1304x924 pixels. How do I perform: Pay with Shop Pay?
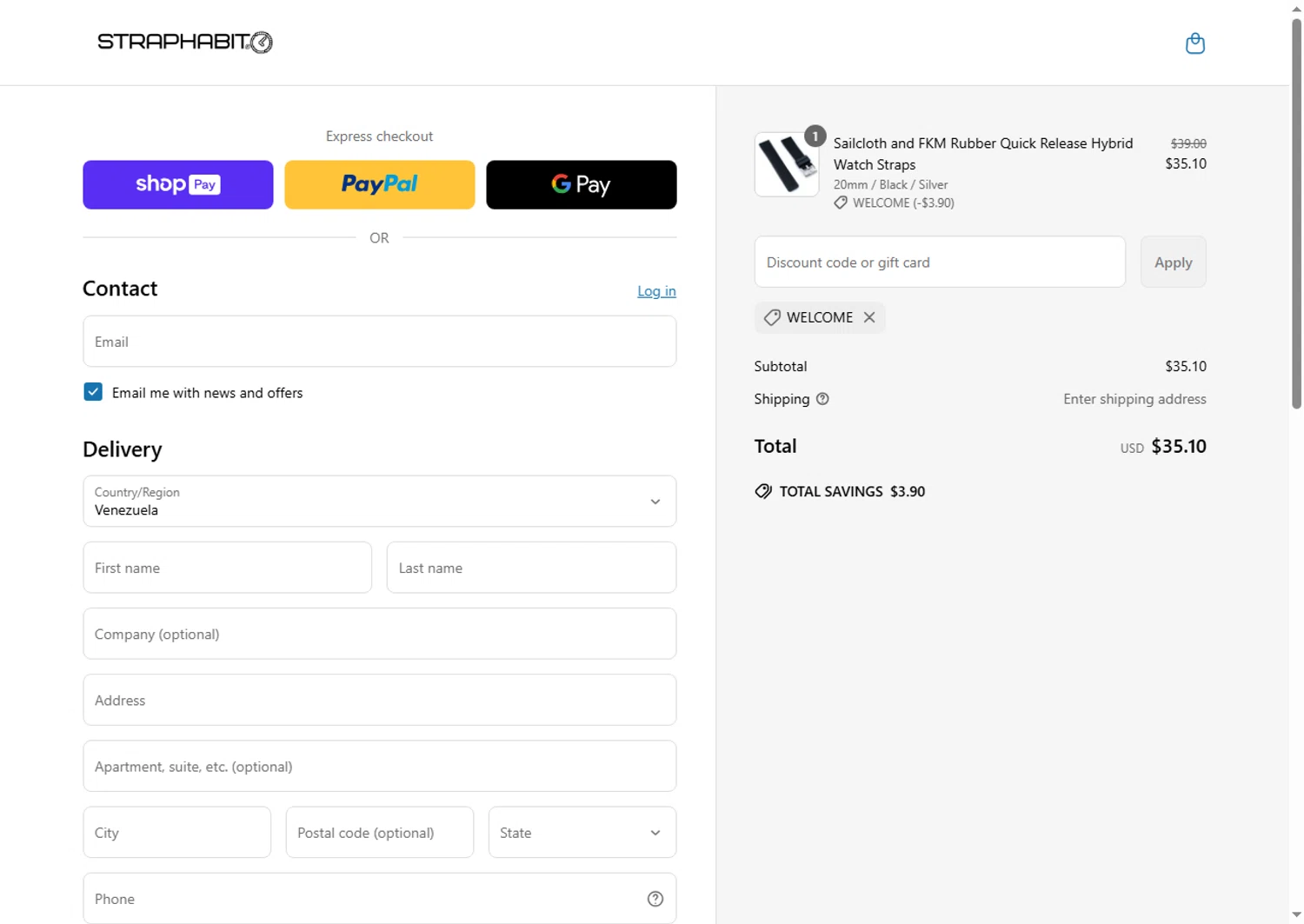pos(178,184)
